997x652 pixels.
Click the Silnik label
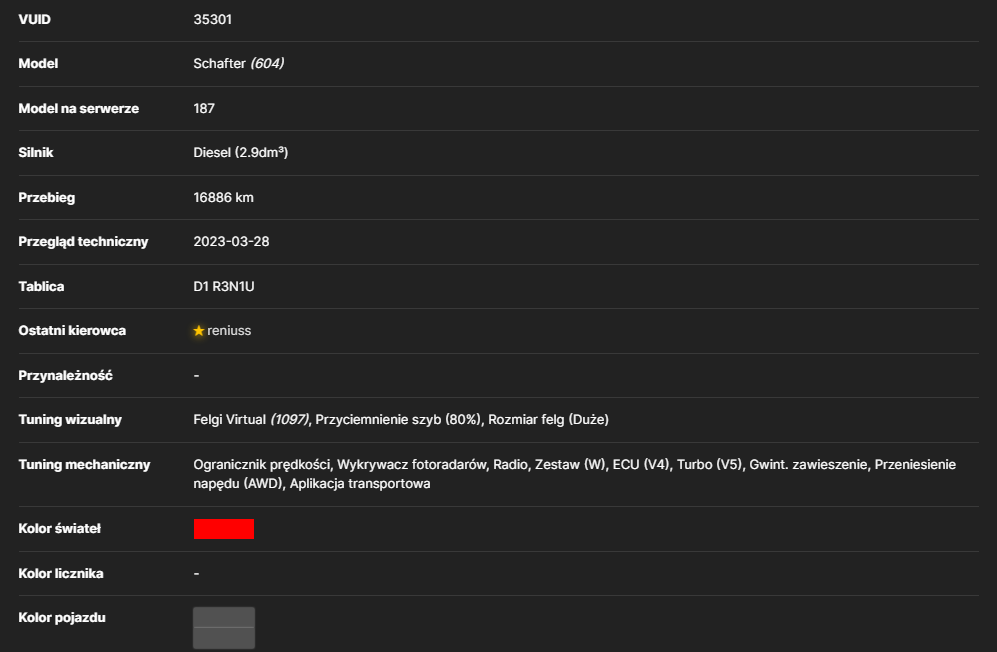coord(36,153)
